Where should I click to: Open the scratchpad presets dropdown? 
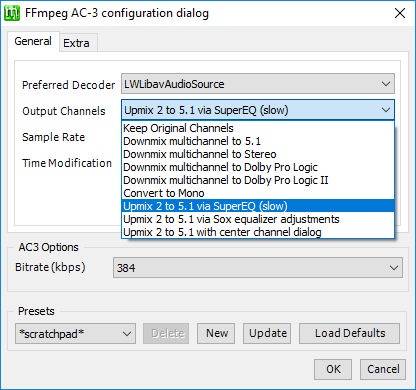coord(75,333)
